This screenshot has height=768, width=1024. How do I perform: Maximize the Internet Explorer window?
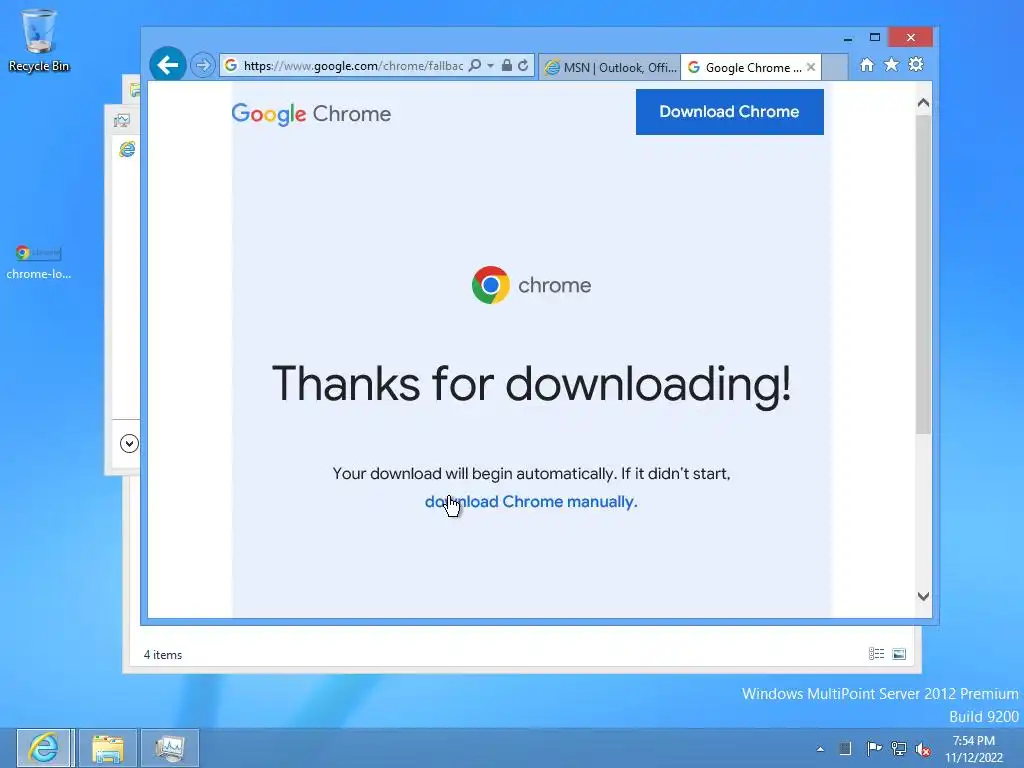875,38
